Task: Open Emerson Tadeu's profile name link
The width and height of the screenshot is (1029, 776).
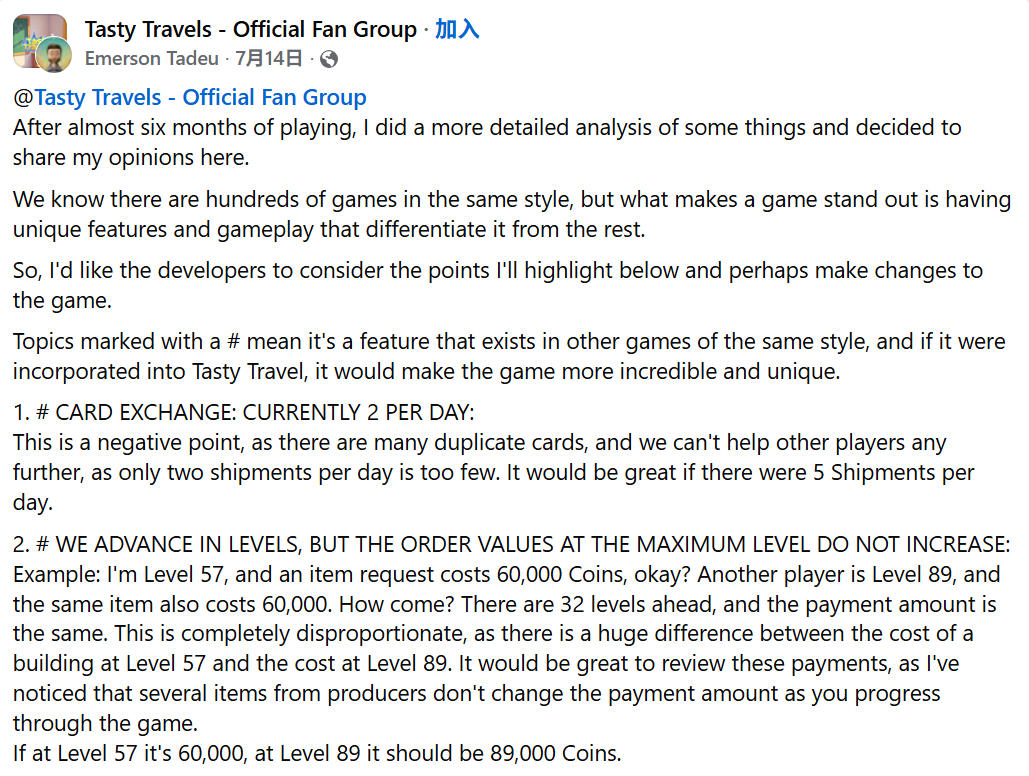Action: [152, 59]
